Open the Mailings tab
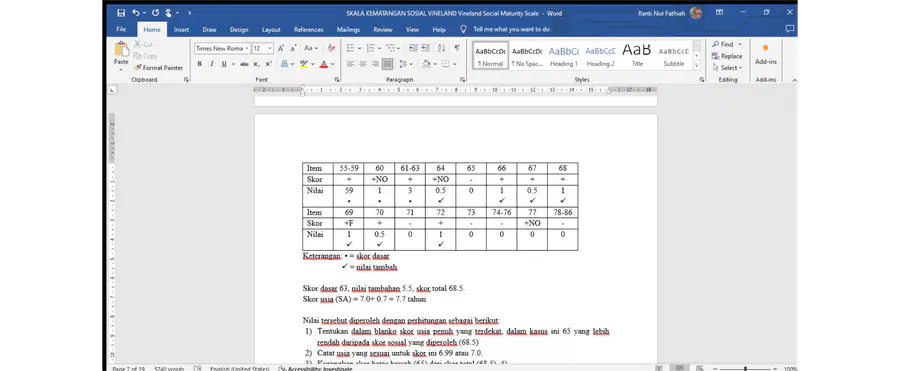Viewport: 900px width, 371px height. coord(348,29)
